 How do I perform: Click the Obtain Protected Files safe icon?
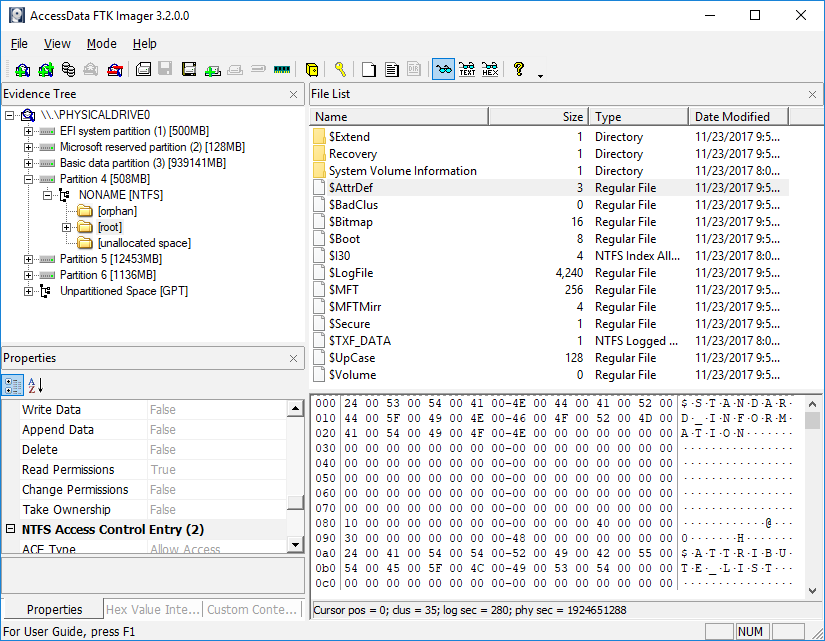[312, 69]
